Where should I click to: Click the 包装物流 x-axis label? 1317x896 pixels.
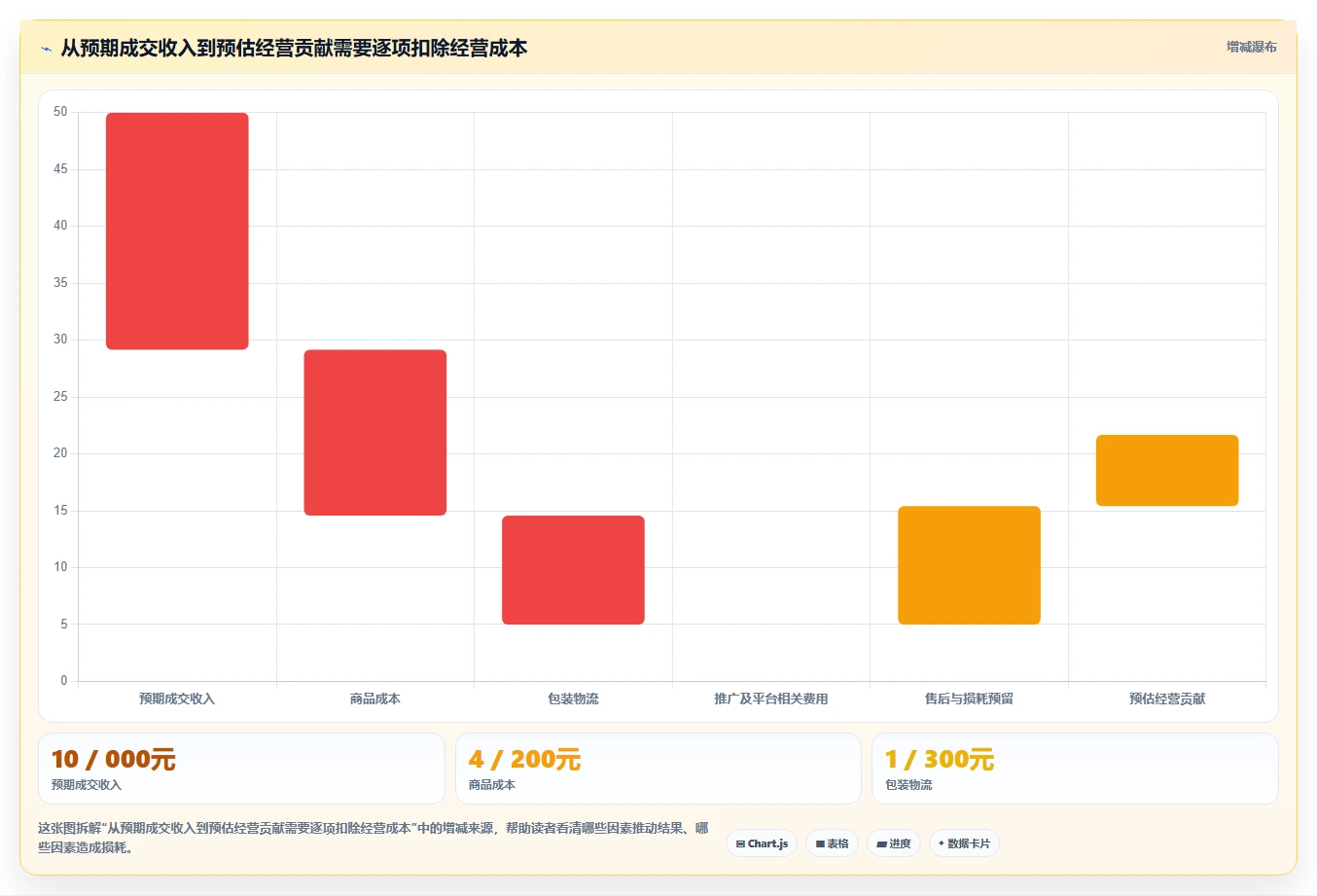573,699
